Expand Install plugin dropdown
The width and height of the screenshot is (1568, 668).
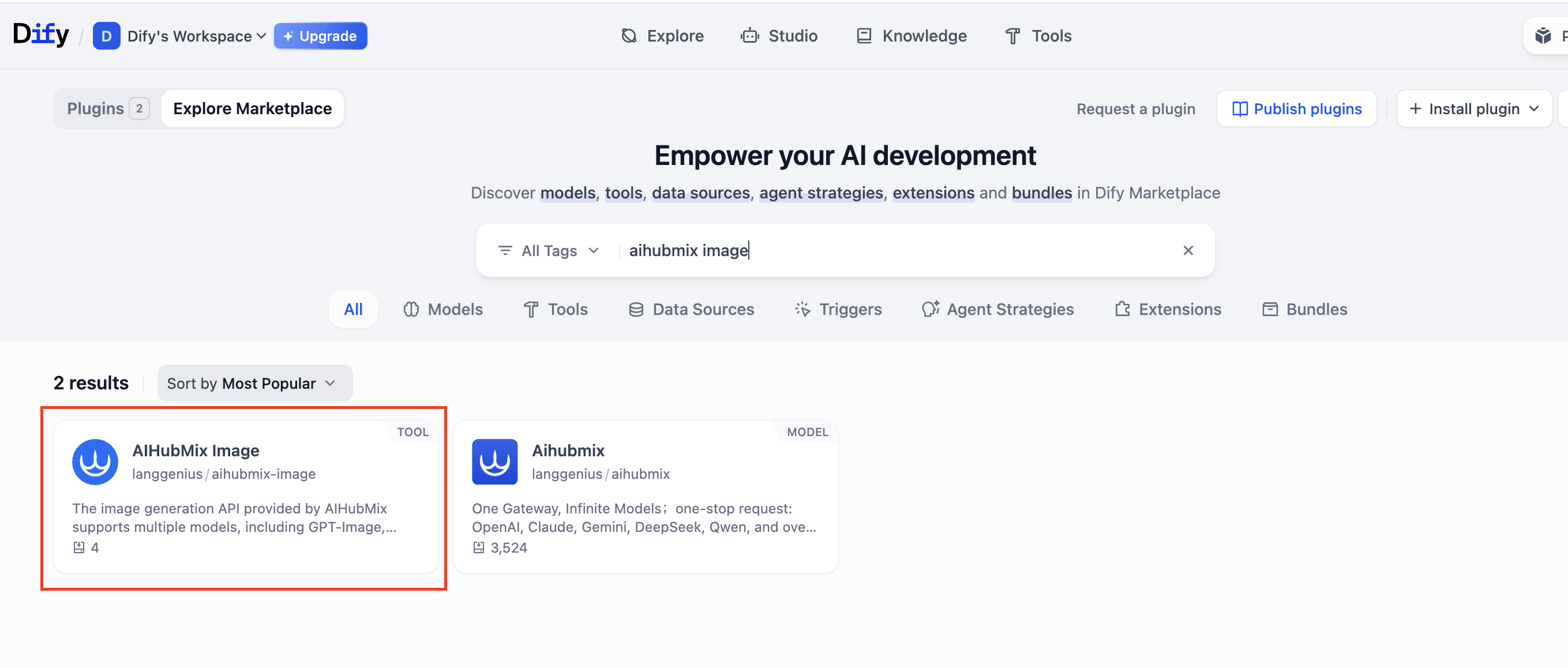click(x=1473, y=109)
